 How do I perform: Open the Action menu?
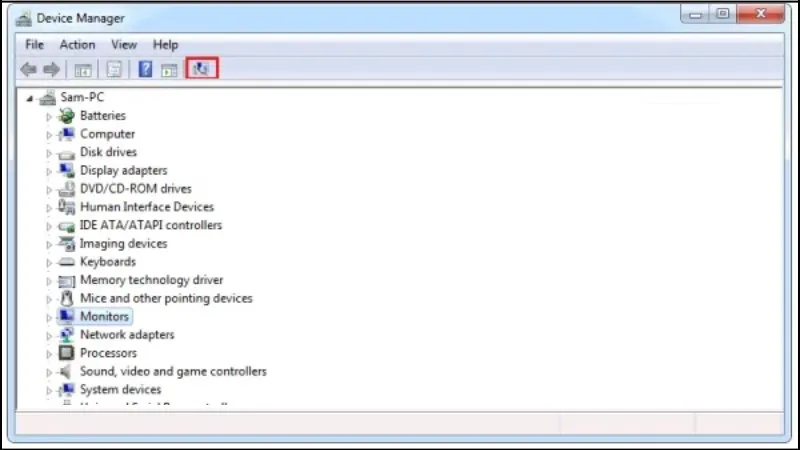click(x=77, y=45)
